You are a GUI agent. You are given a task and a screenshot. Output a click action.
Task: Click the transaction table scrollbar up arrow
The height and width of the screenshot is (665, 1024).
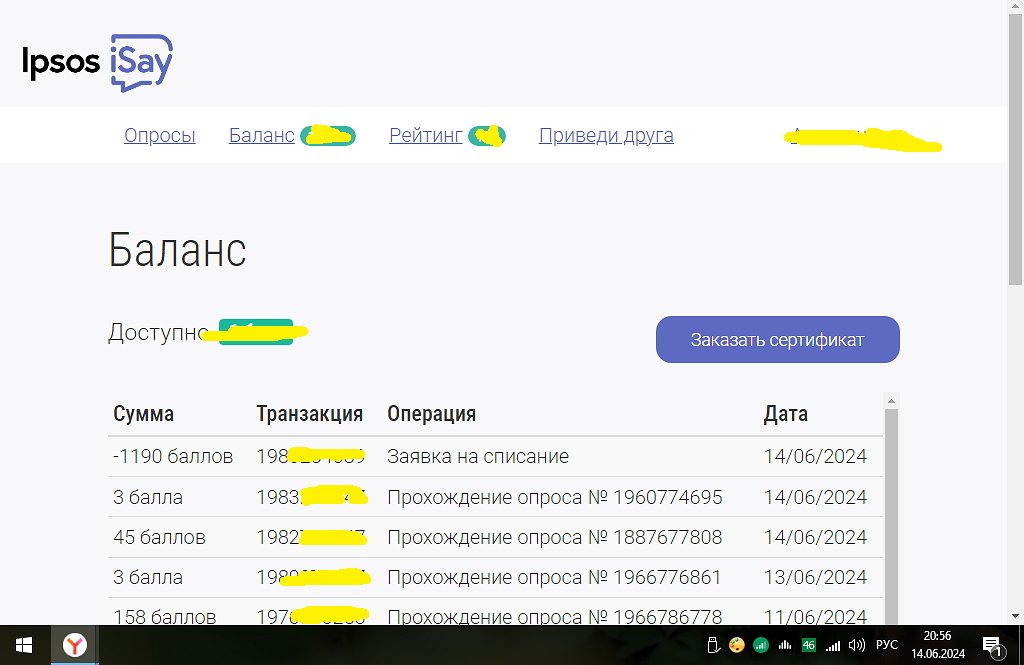891,401
